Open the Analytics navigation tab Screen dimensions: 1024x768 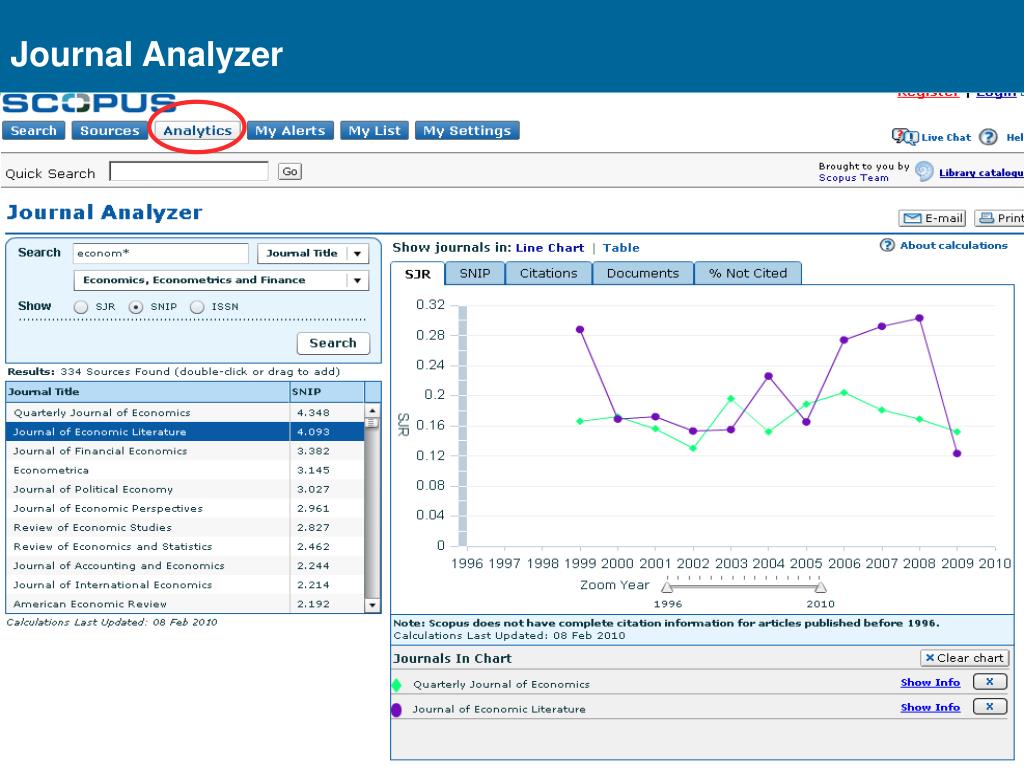coord(197,131)
